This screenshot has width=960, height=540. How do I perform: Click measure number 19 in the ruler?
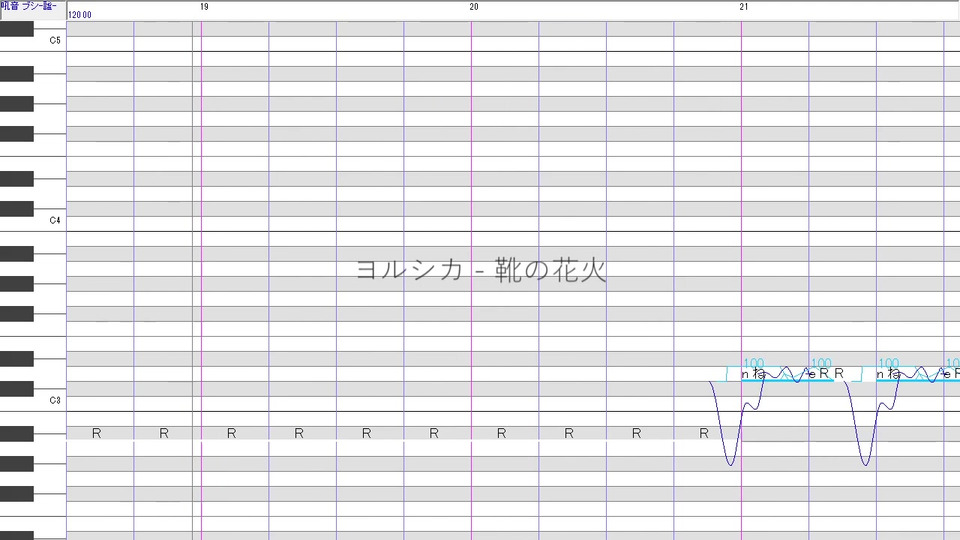(x=204, y=7)
